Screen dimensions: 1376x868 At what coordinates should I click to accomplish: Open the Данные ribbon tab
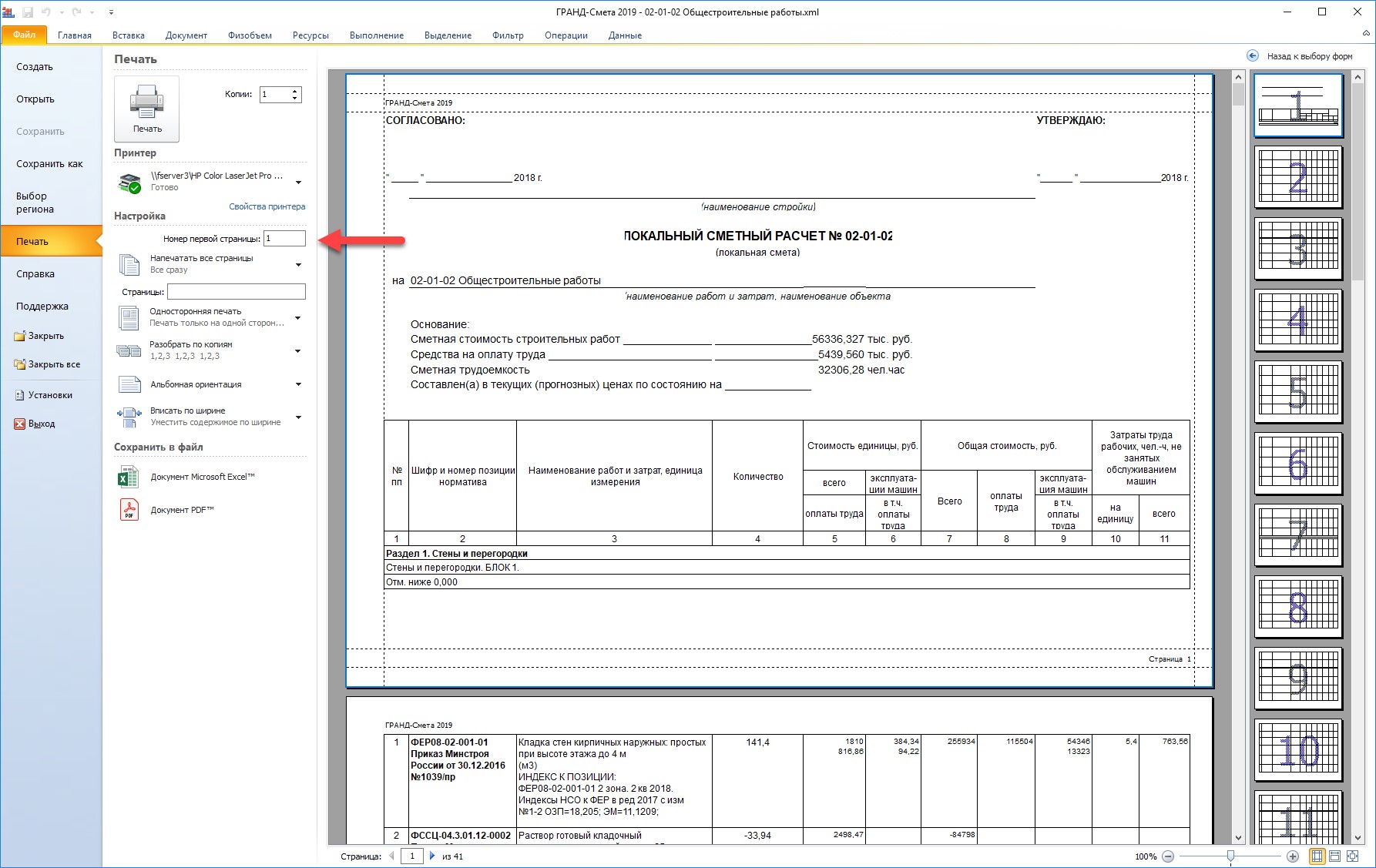(625, 35)
